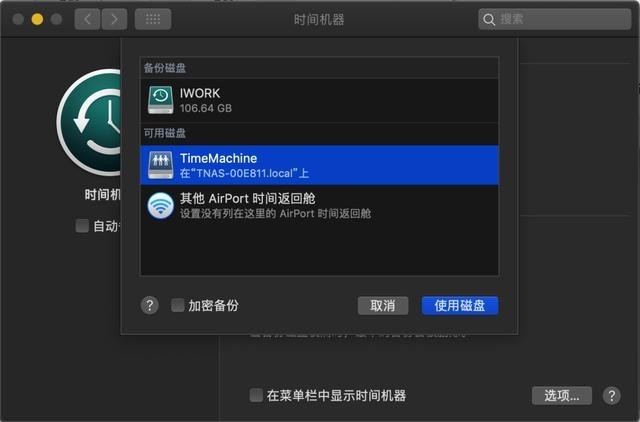Click the IWORK backup disk icon

[x=160, y=100]
